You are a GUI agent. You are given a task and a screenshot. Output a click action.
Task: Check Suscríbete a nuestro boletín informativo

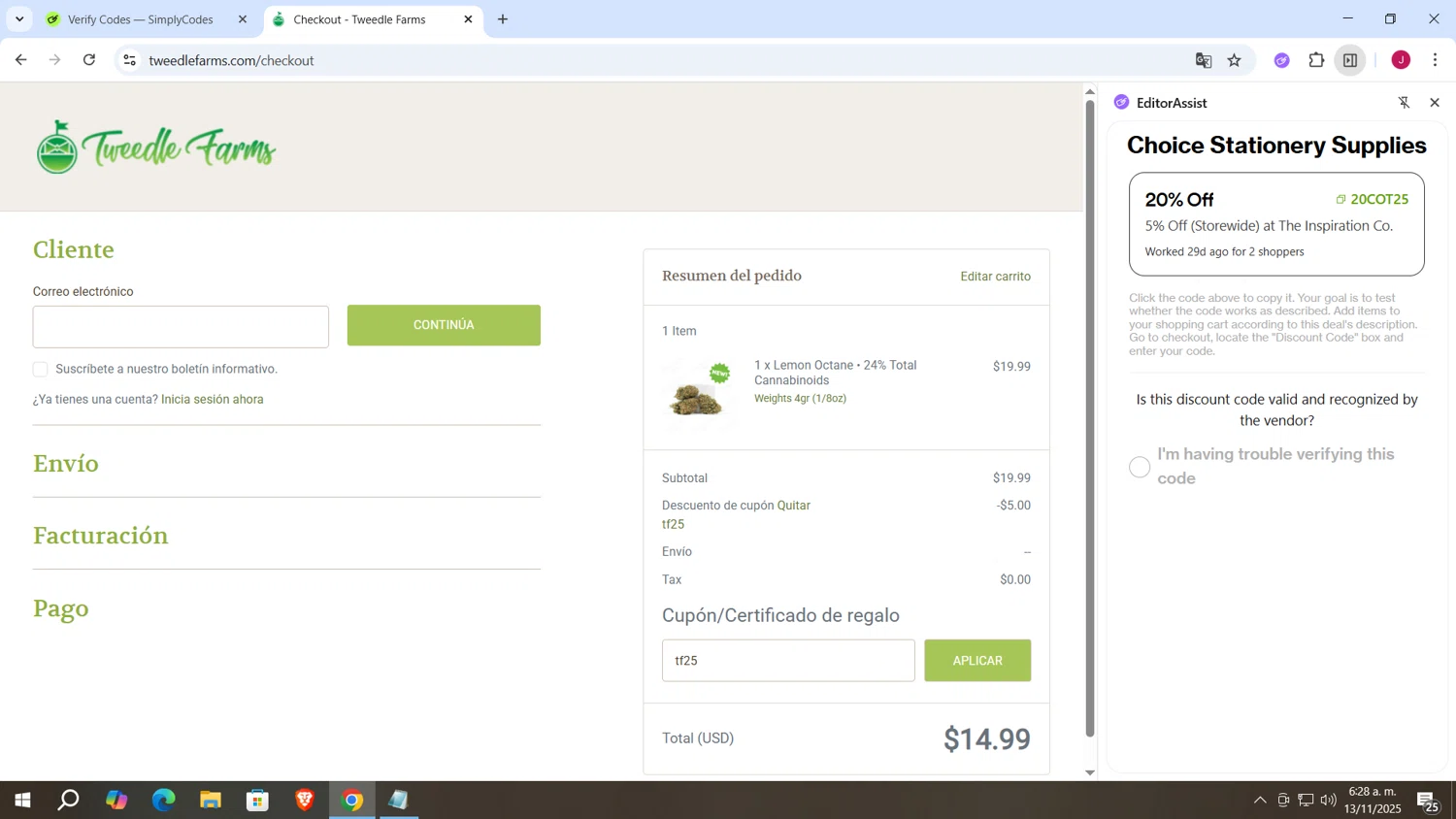click(41, 369)
